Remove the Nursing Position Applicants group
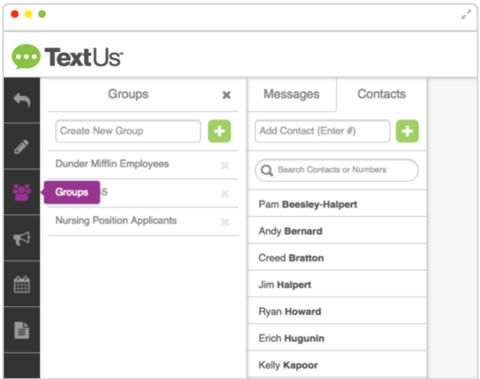 coord(225,222)
